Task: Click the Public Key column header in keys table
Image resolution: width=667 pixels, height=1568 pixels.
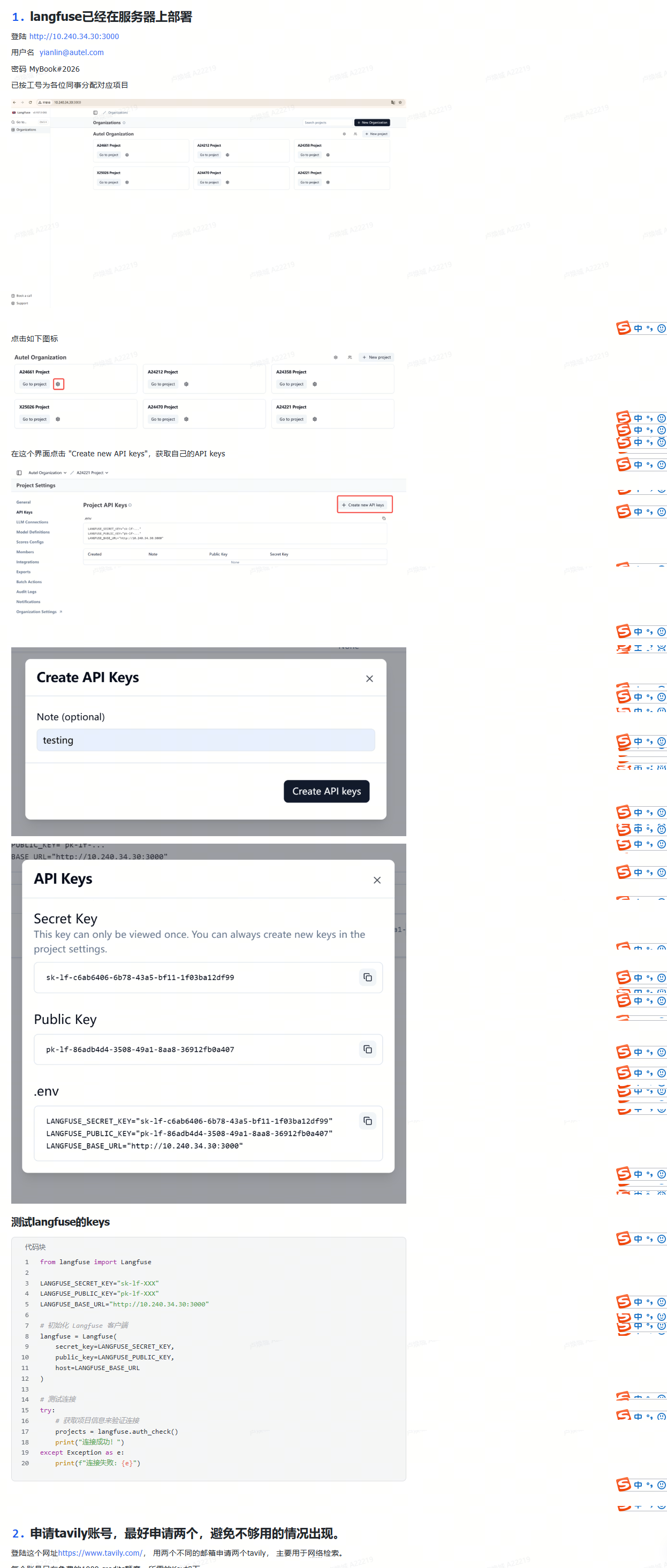Action: coord(218,555)
